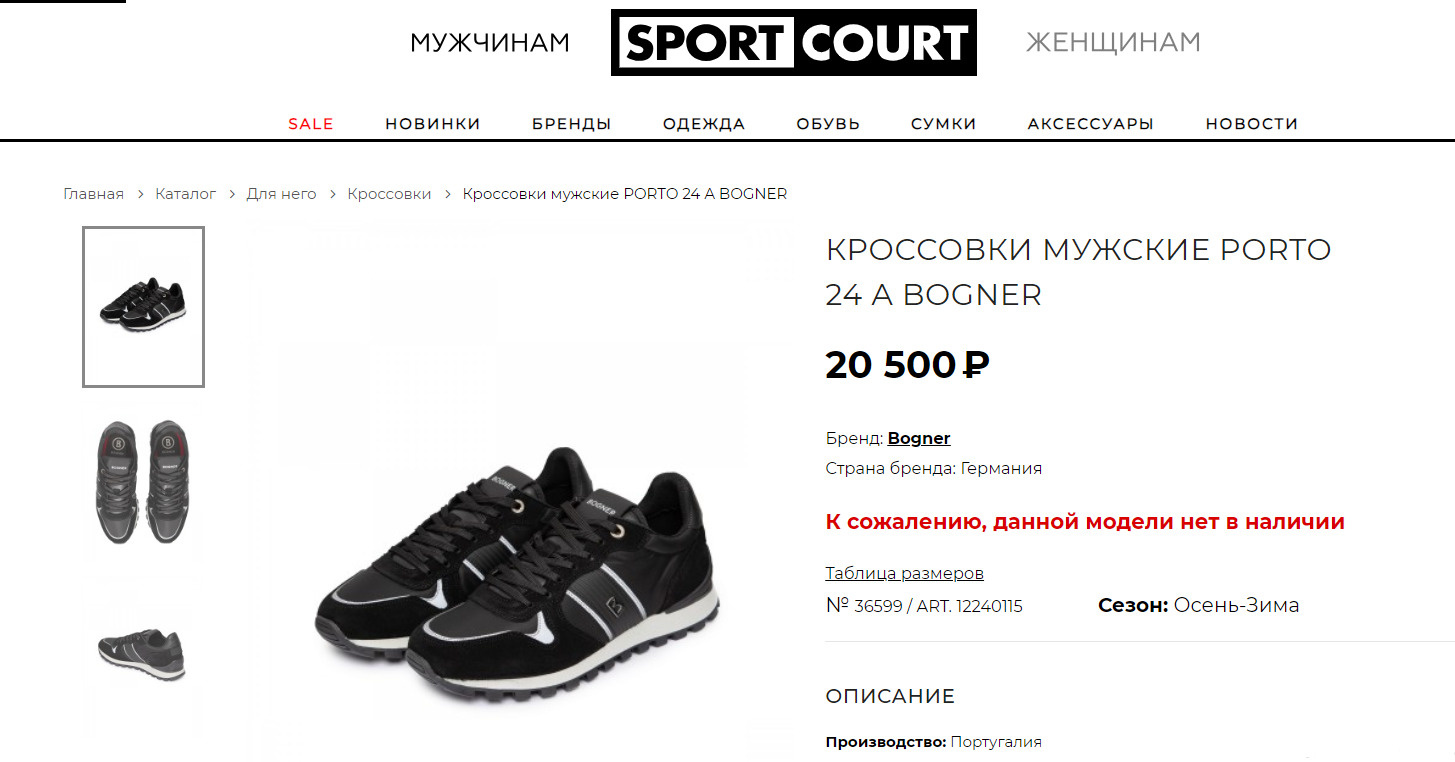View the single side-view sneaker thumbnail
Image resolution: width=1455 pixels, height=762 pixels.
[143, 654]
